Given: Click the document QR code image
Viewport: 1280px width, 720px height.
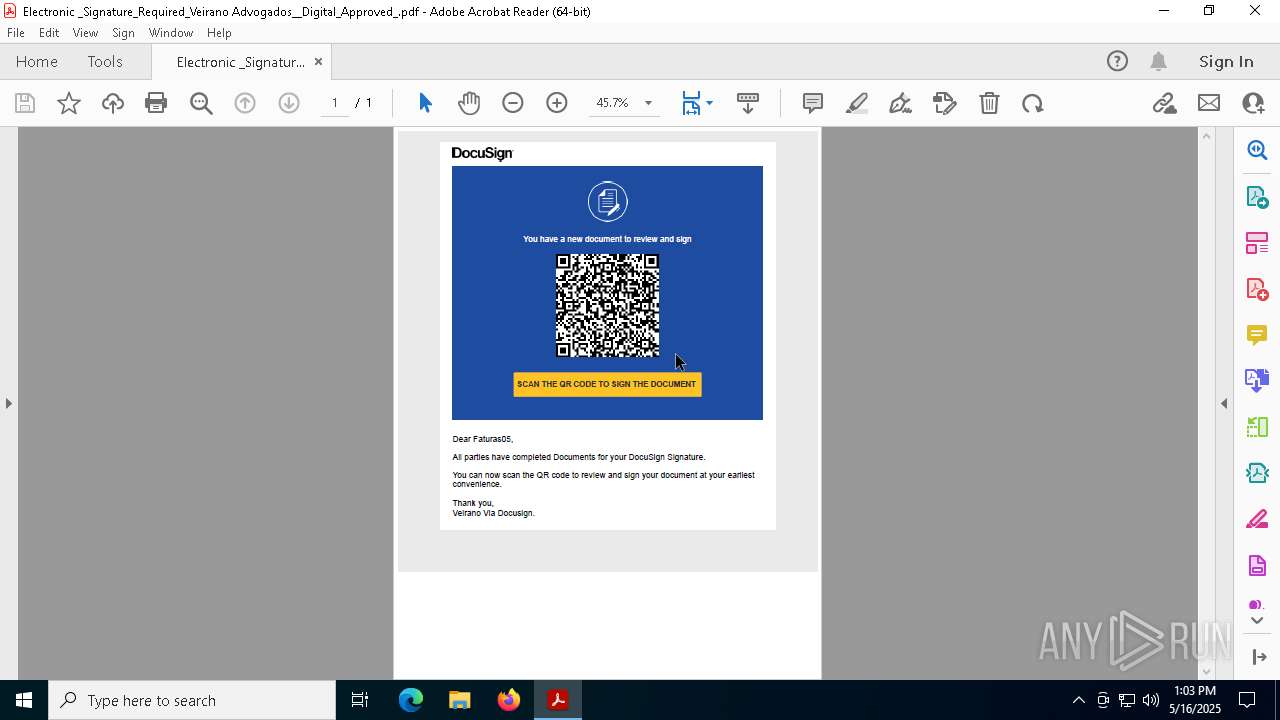Looking at the screenshot, I should point(607,305).
